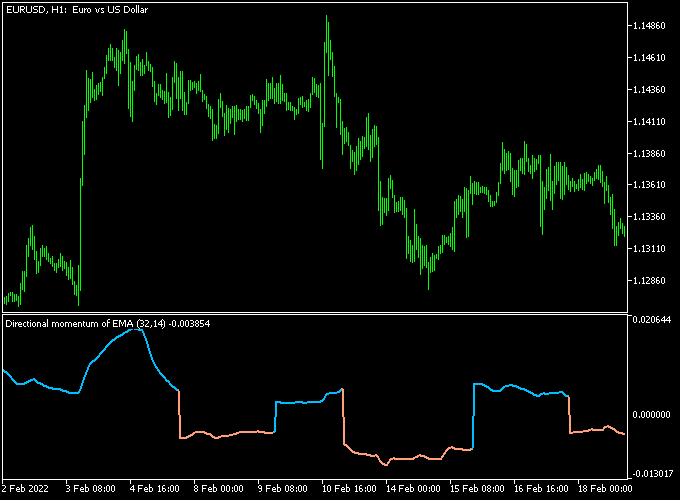Click the 15 Feb 08:00 time label
This screenshot has width=680, height=500.
click(x=477, y=489)
